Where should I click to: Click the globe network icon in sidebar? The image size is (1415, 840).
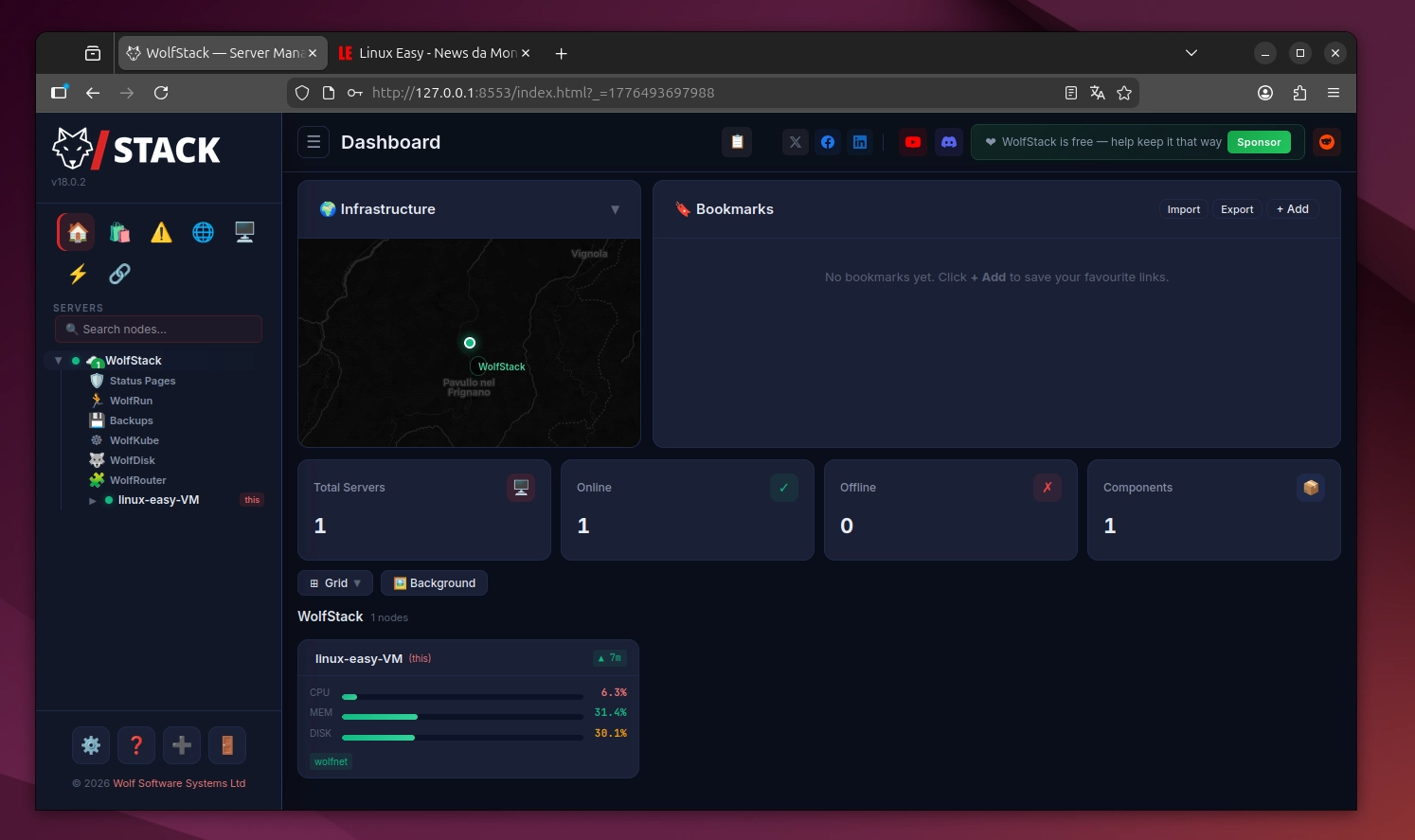(203, 232)
